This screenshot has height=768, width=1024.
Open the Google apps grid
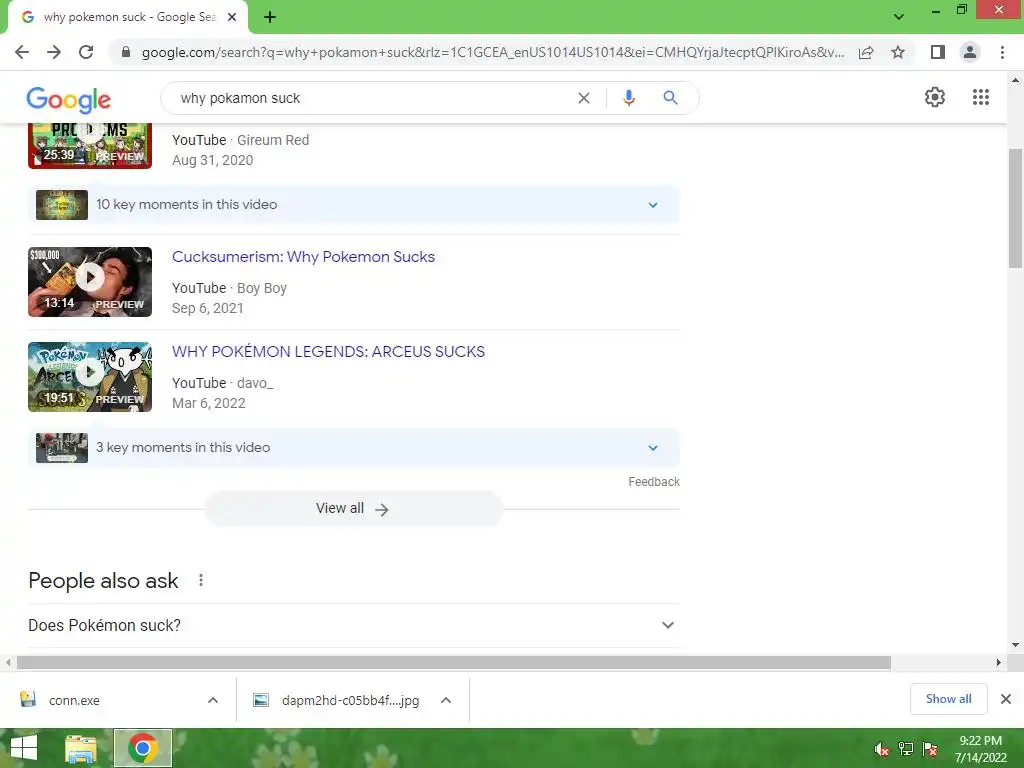tap(980, 97)
